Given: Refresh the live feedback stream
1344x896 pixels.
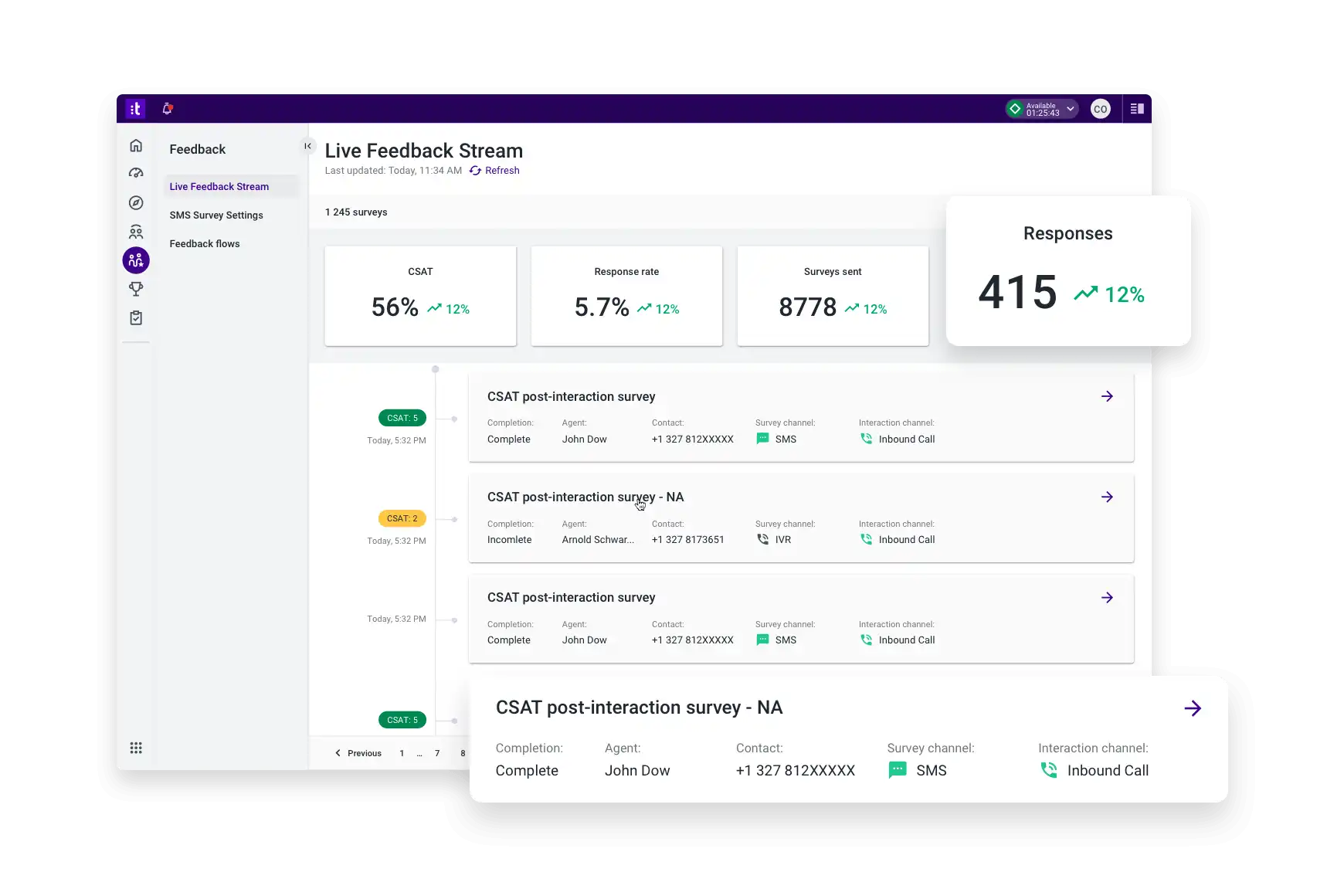Looking at the screenshot, I should point(494,171).
